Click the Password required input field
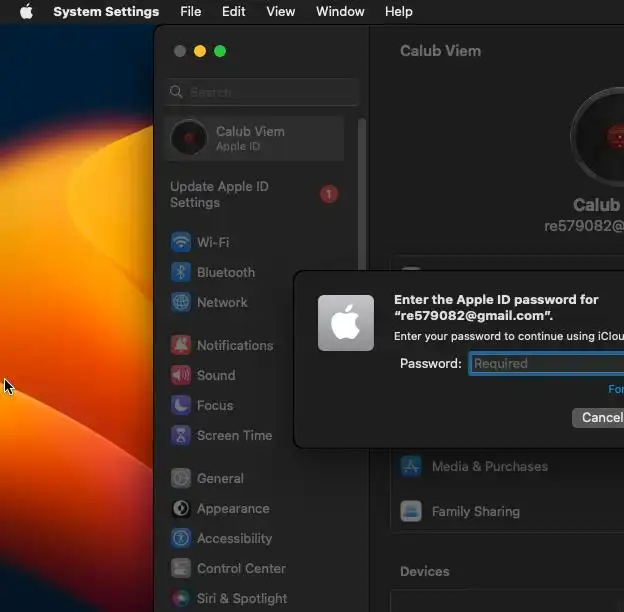 tap(546, 363)
